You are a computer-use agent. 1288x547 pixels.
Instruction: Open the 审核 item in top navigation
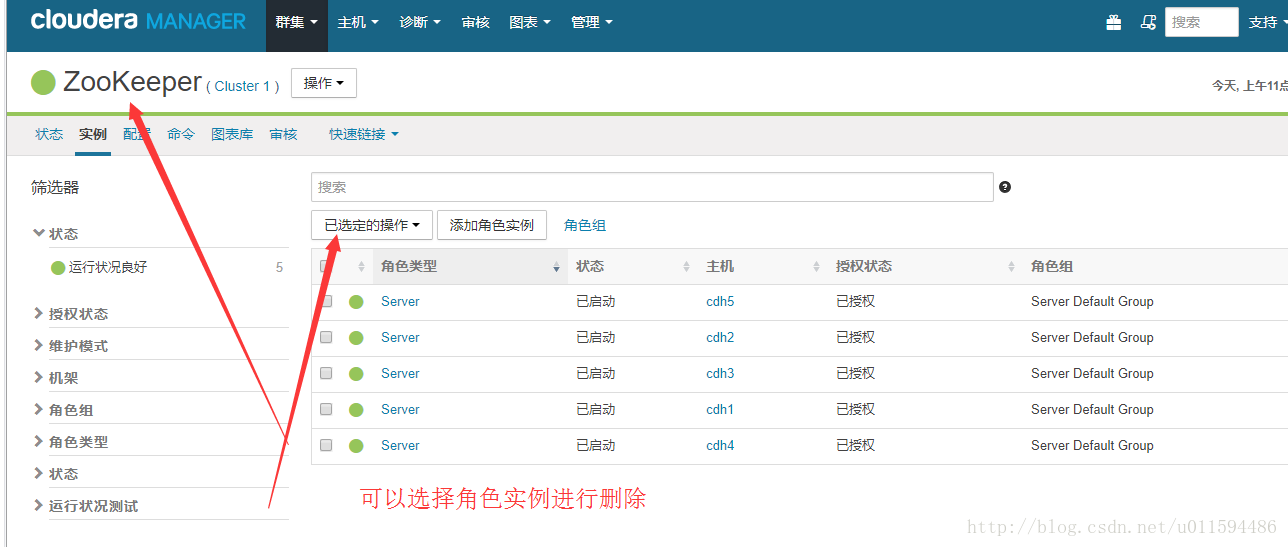(x=476, y=22)
